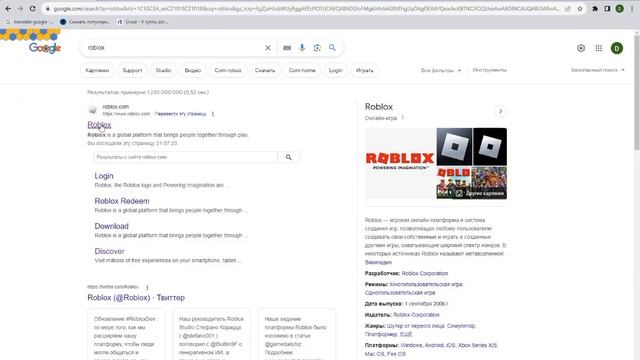Open the 'Скачать популярн...' bookmark
Viewport: 640px width, 360px height.
tap(85, 22)
